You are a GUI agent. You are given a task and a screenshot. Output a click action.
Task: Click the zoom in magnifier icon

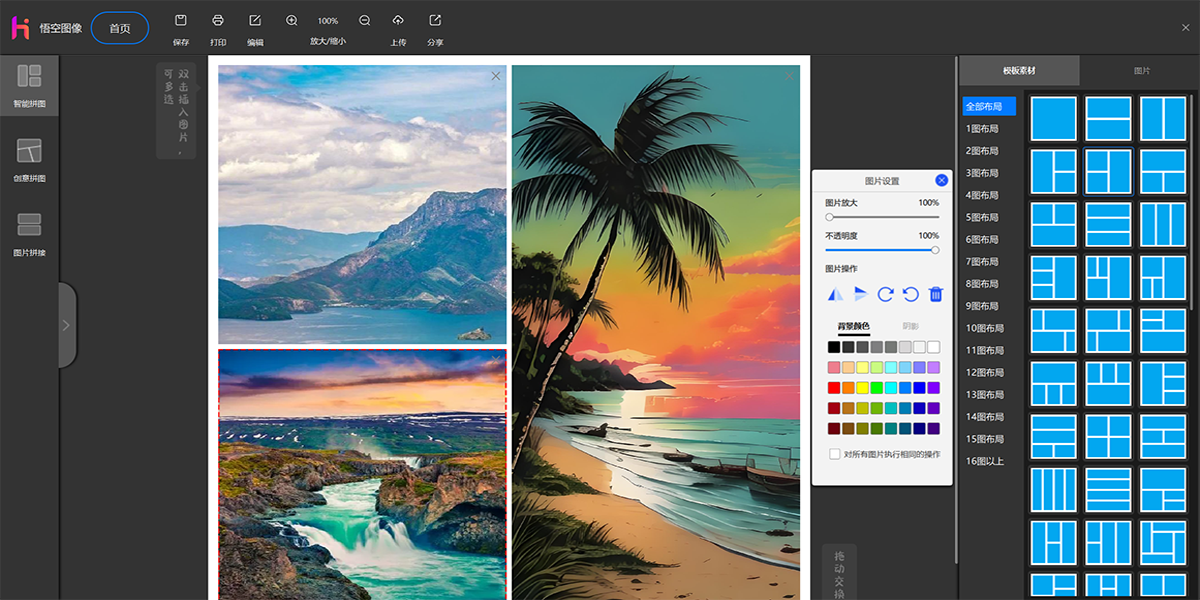291,21
